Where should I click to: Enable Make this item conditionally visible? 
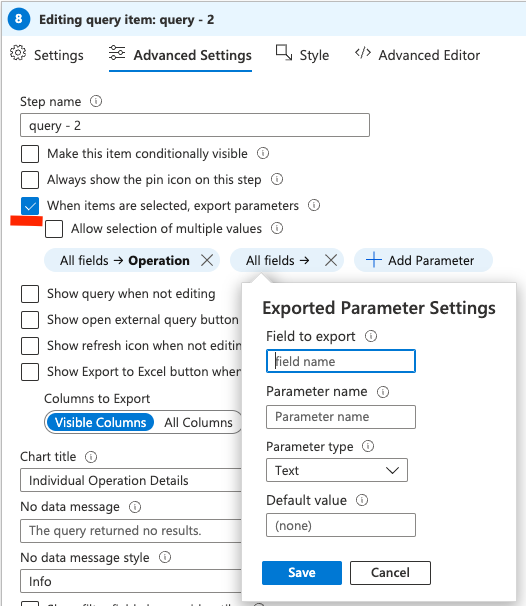pos(30,154)
